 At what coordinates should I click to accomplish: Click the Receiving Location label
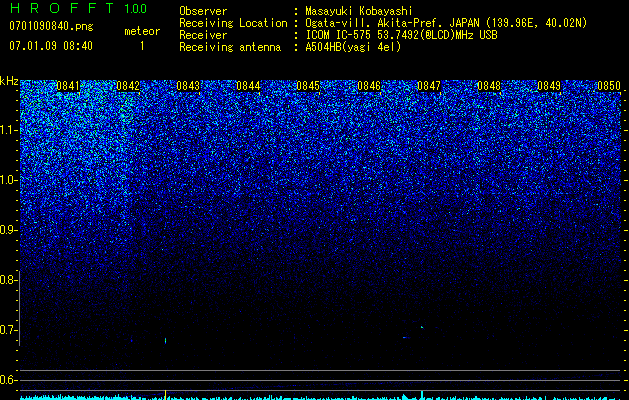(233, 23)
